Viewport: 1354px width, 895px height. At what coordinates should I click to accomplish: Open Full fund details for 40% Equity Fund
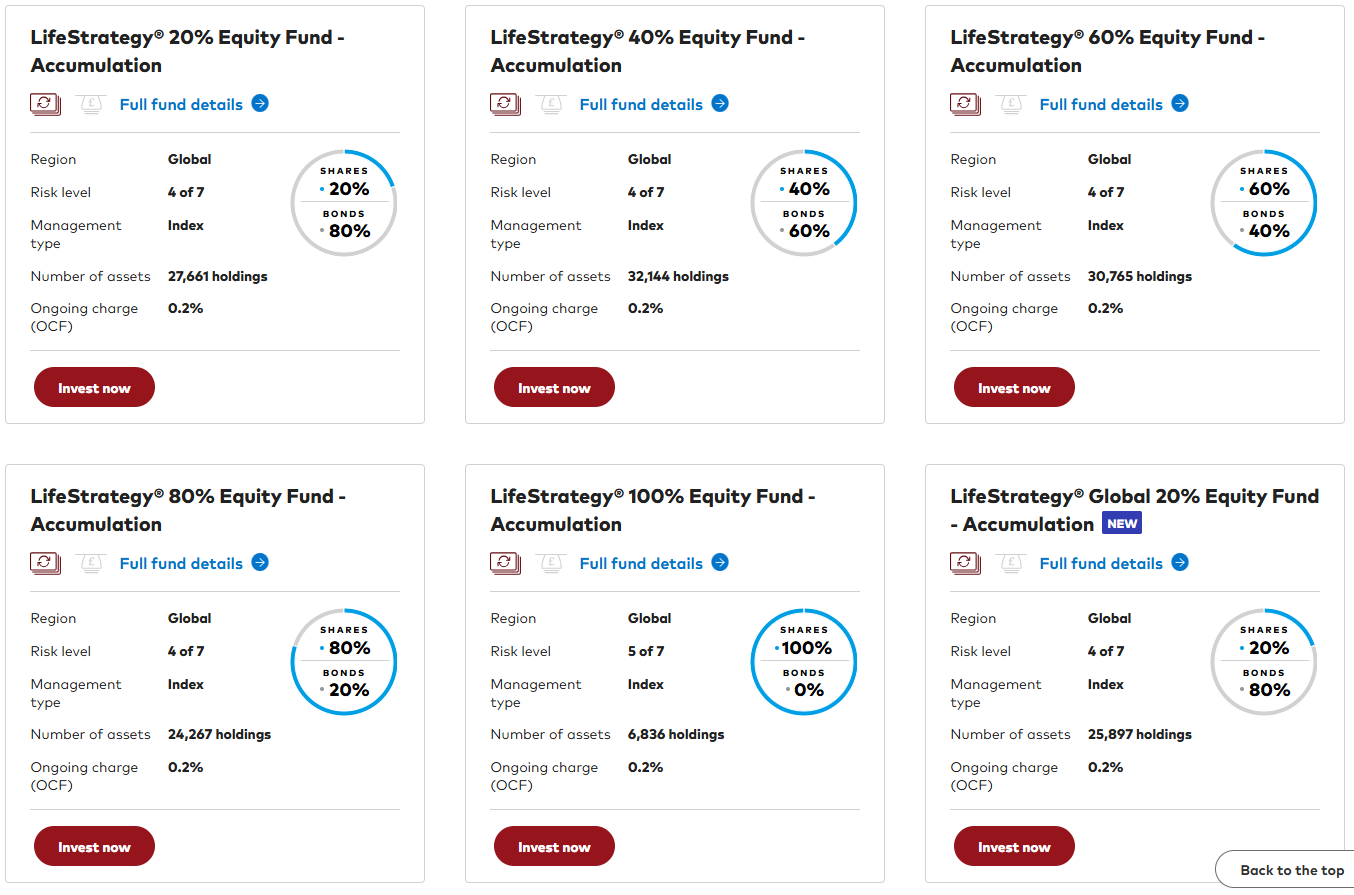pyautogui.click(x=641, y=105)
